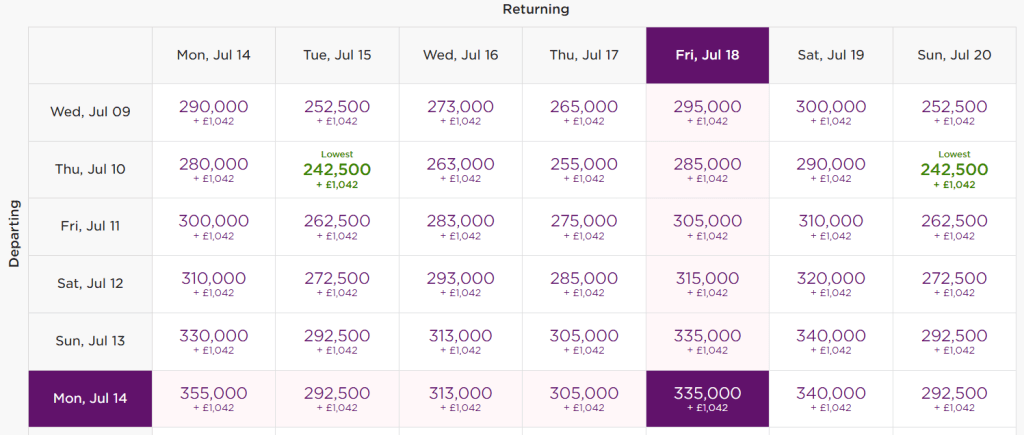Select the lowest fare returning Tue, Jul 15
This screenshot has width=1024, height=435.
[336, 170]
